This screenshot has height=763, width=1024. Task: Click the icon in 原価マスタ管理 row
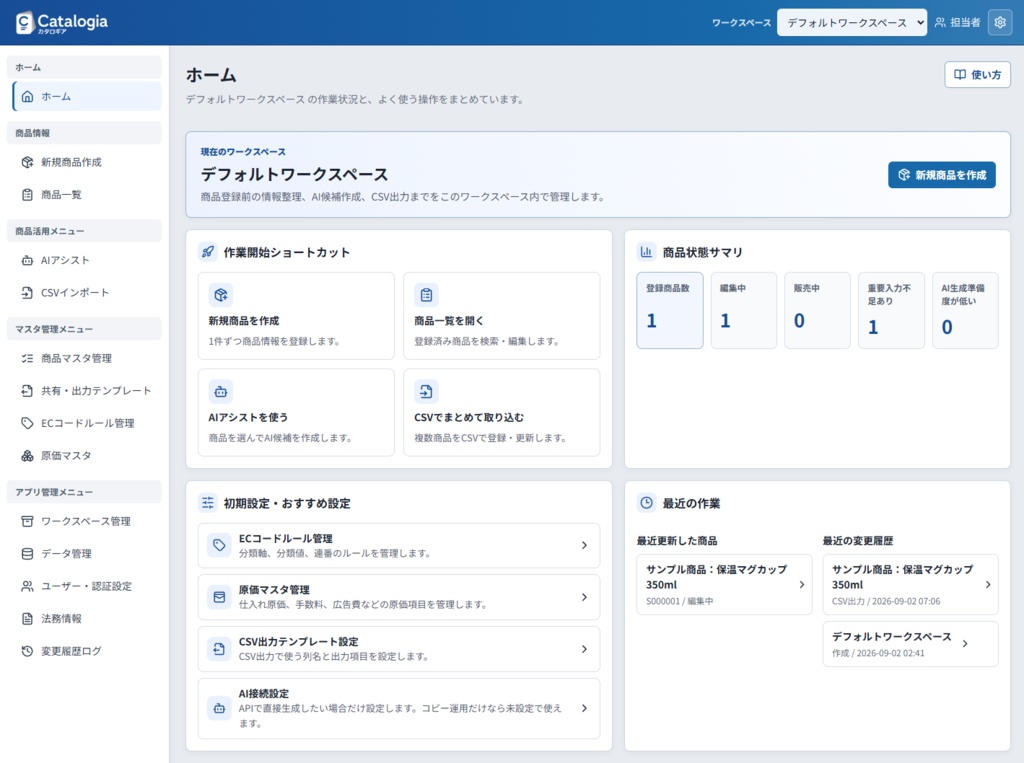coord(219,597)
